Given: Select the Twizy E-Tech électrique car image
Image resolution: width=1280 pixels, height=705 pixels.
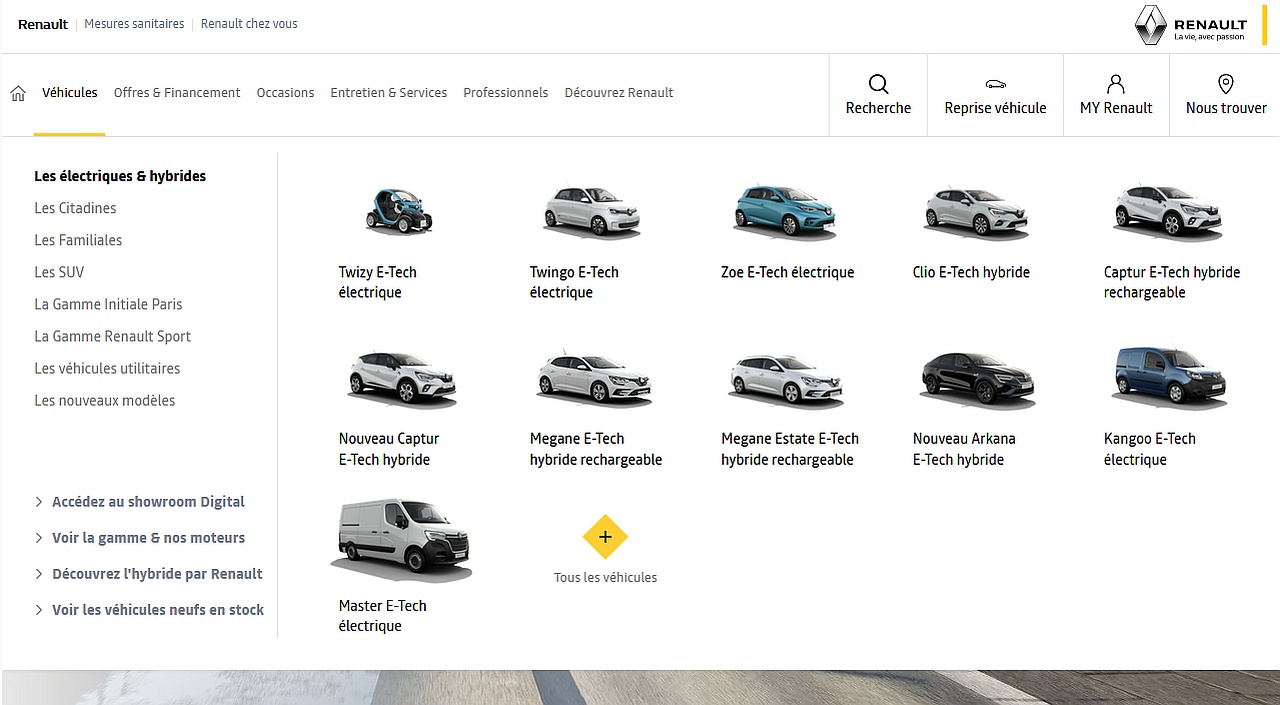Looking at the screenshot, I should tap(398, 211).
